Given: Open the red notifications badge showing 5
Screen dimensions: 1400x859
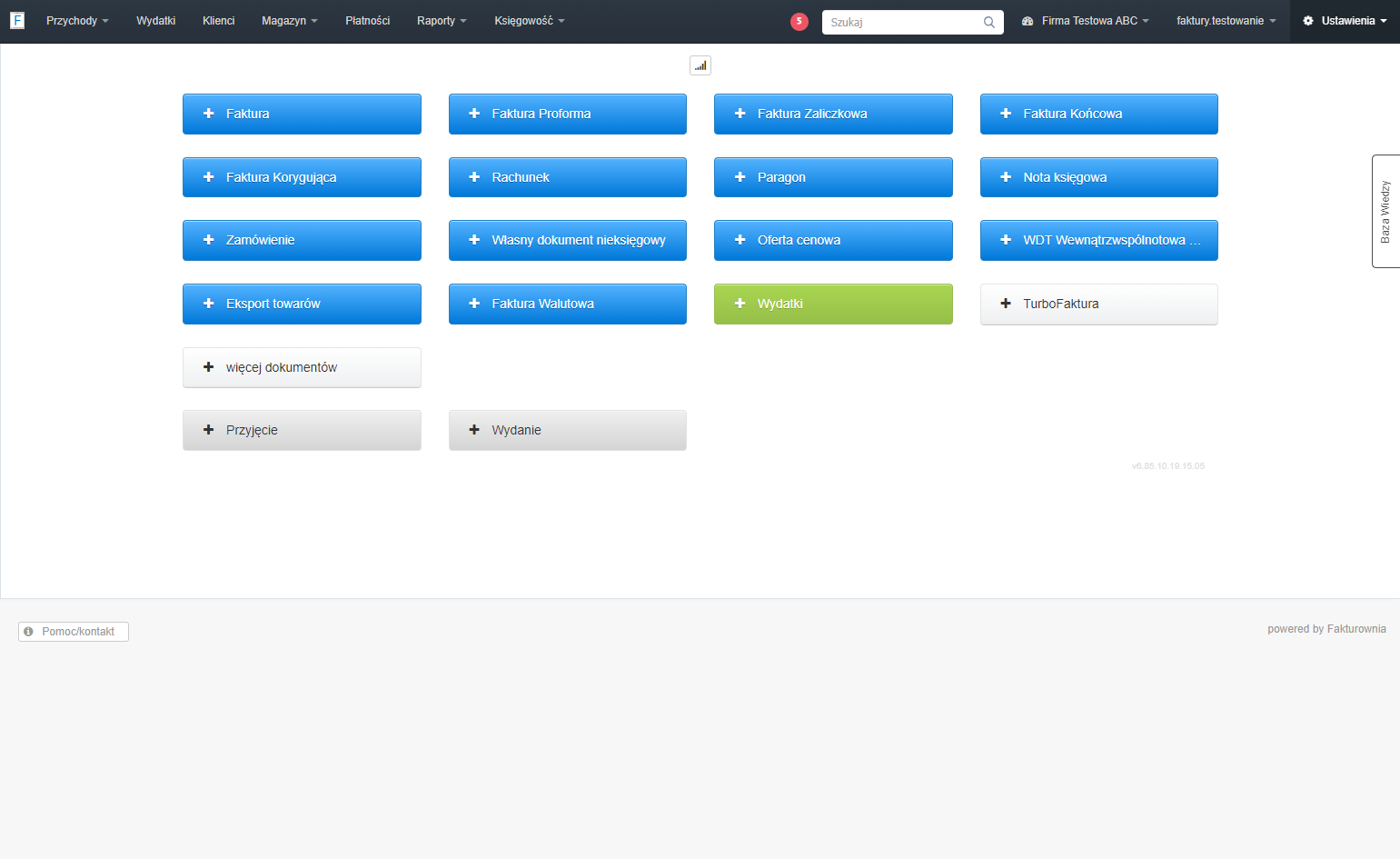Looking at the screenshot, I should click(799, 22).
